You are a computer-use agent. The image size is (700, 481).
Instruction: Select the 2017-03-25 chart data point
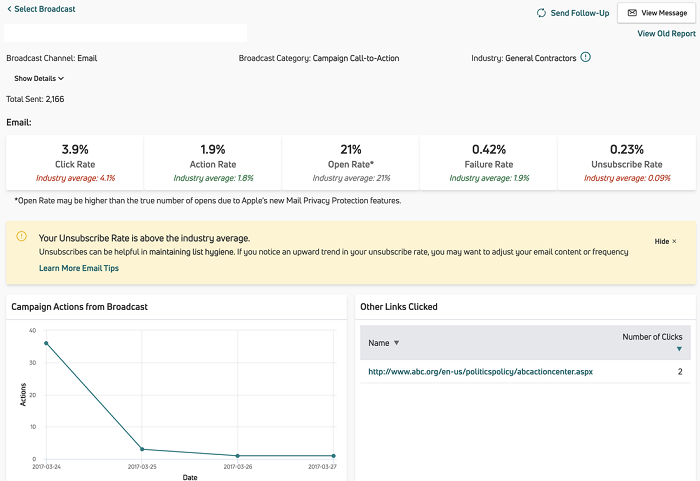point(142,449)
